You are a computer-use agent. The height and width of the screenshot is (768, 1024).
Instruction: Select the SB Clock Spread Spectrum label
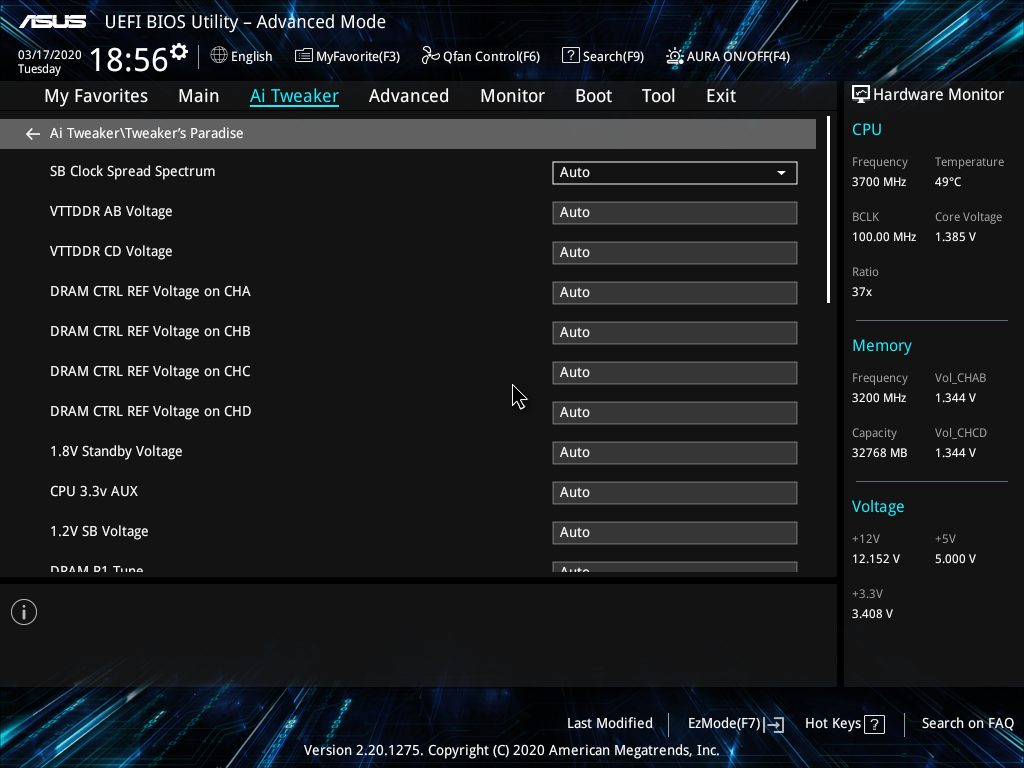tap(133, 171)
